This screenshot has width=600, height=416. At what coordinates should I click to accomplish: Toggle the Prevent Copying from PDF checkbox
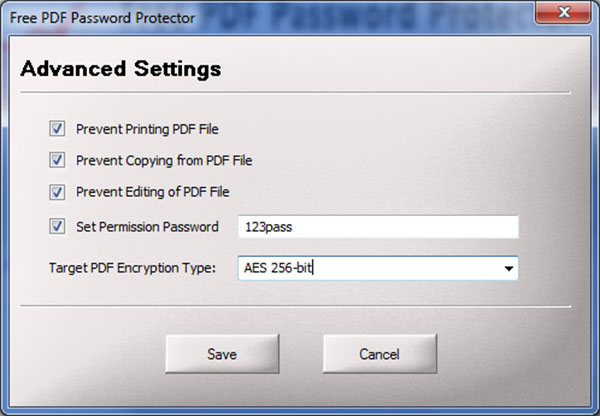point(57,160)
